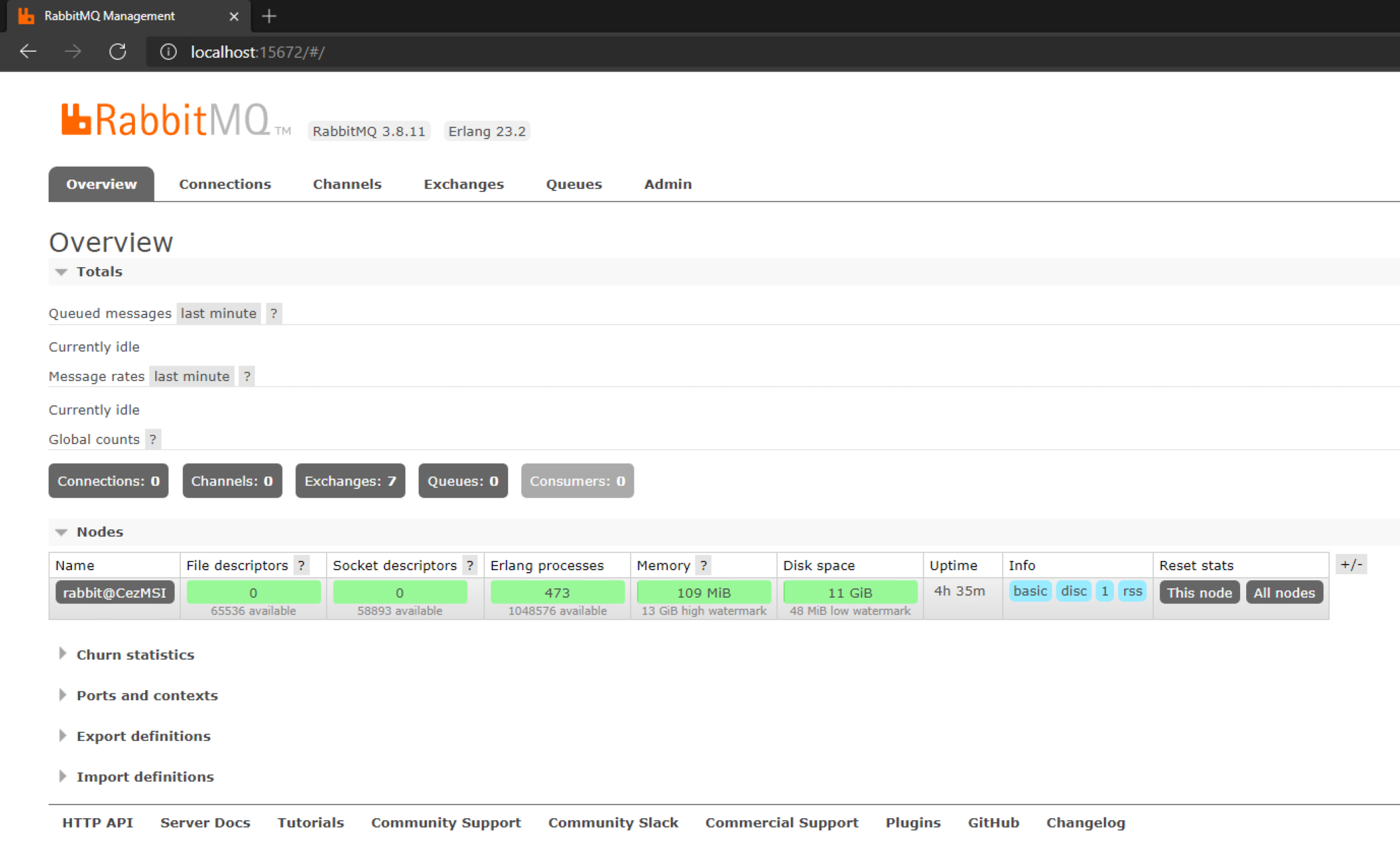Click the 'rss' info tag

tap(1132, 591)
